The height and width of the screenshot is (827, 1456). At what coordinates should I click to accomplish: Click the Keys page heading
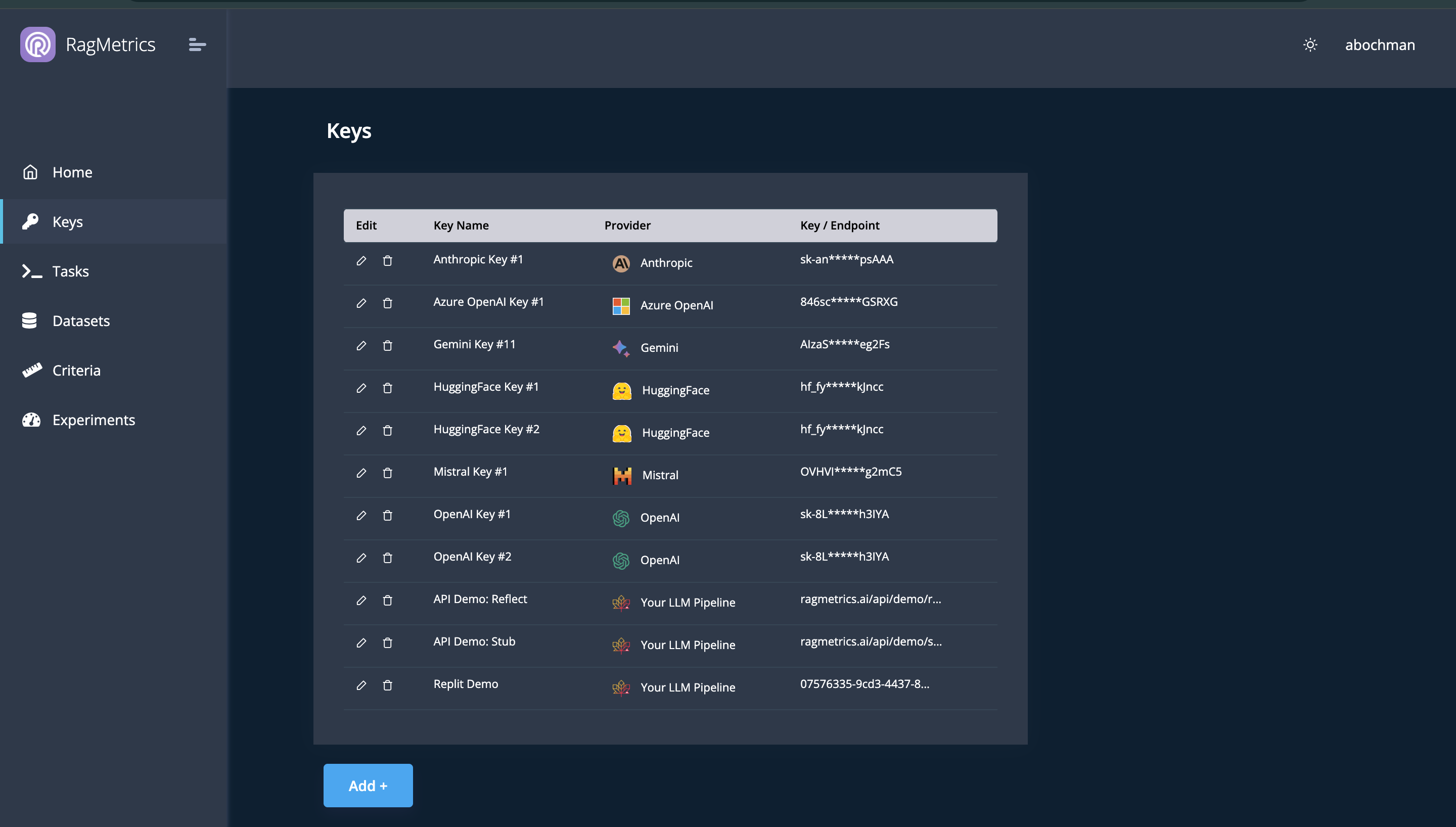click(349, 131)
